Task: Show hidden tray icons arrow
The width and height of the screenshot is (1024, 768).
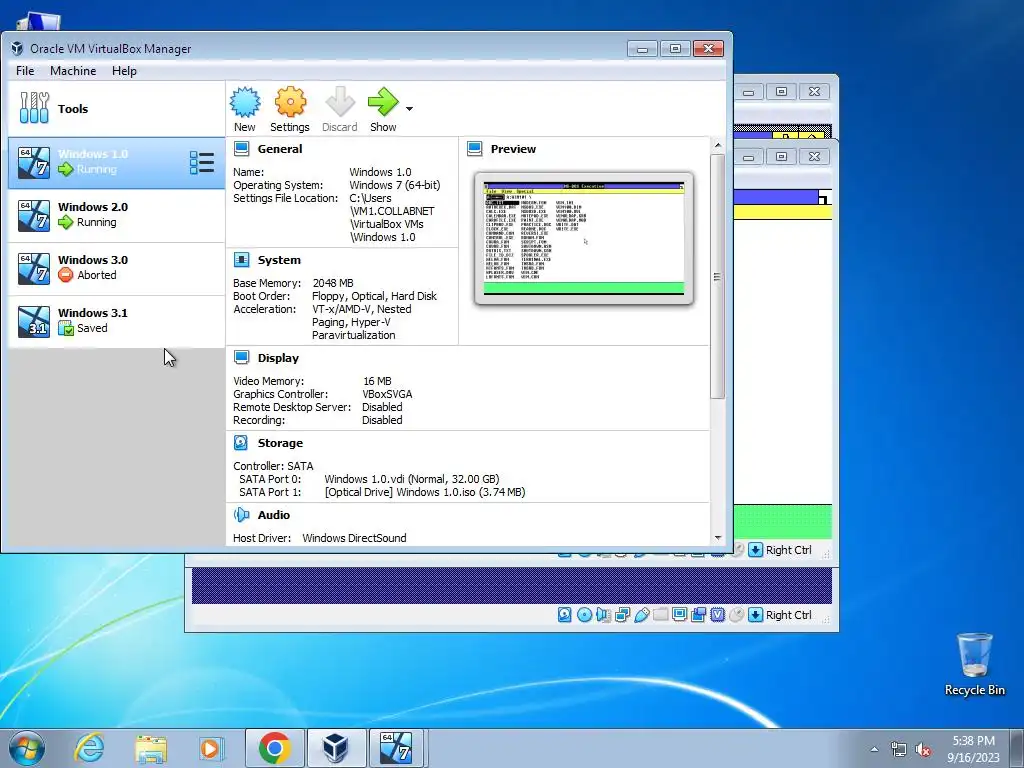Action: [874, 749]
